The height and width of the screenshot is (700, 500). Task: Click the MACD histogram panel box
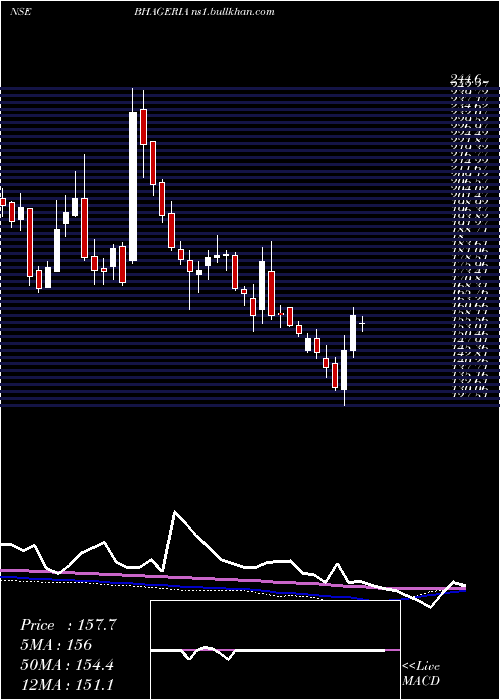coord(275,650)
